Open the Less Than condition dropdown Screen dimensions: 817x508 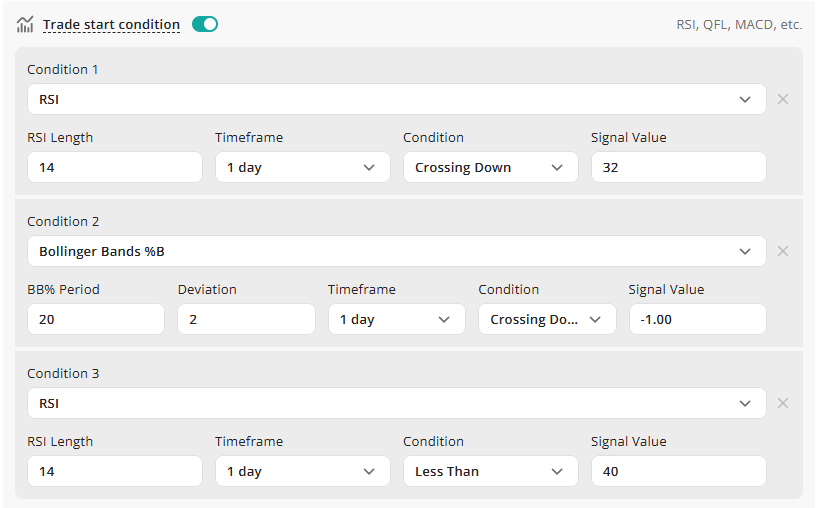(490, 471)
